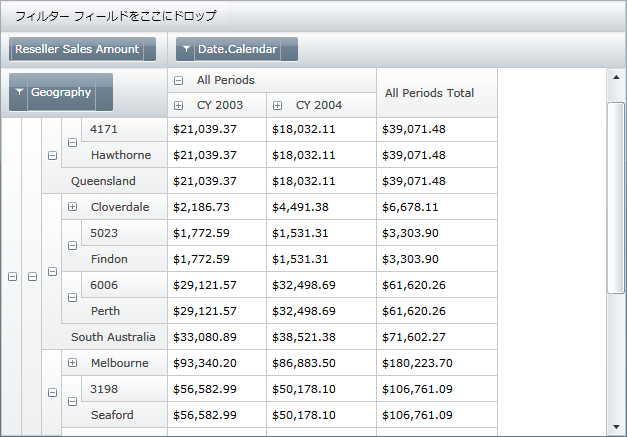
Task: Click the Reseller Sales Amount field button
Action: (77, 49)
